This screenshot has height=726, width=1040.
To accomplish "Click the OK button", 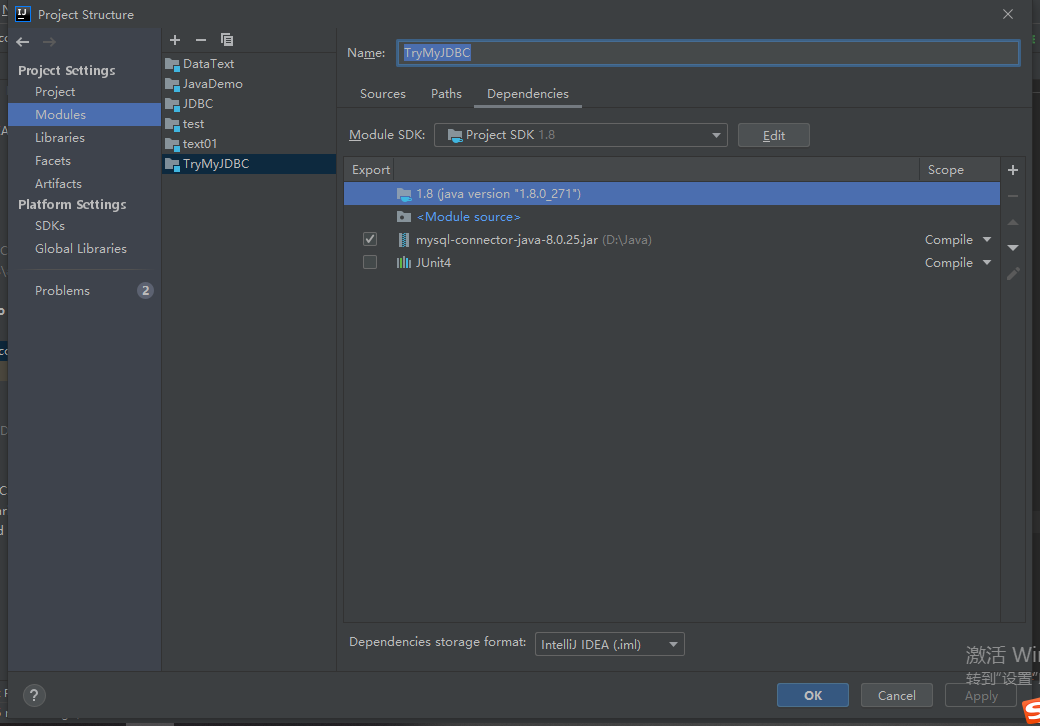I will (x=812, y=695).
